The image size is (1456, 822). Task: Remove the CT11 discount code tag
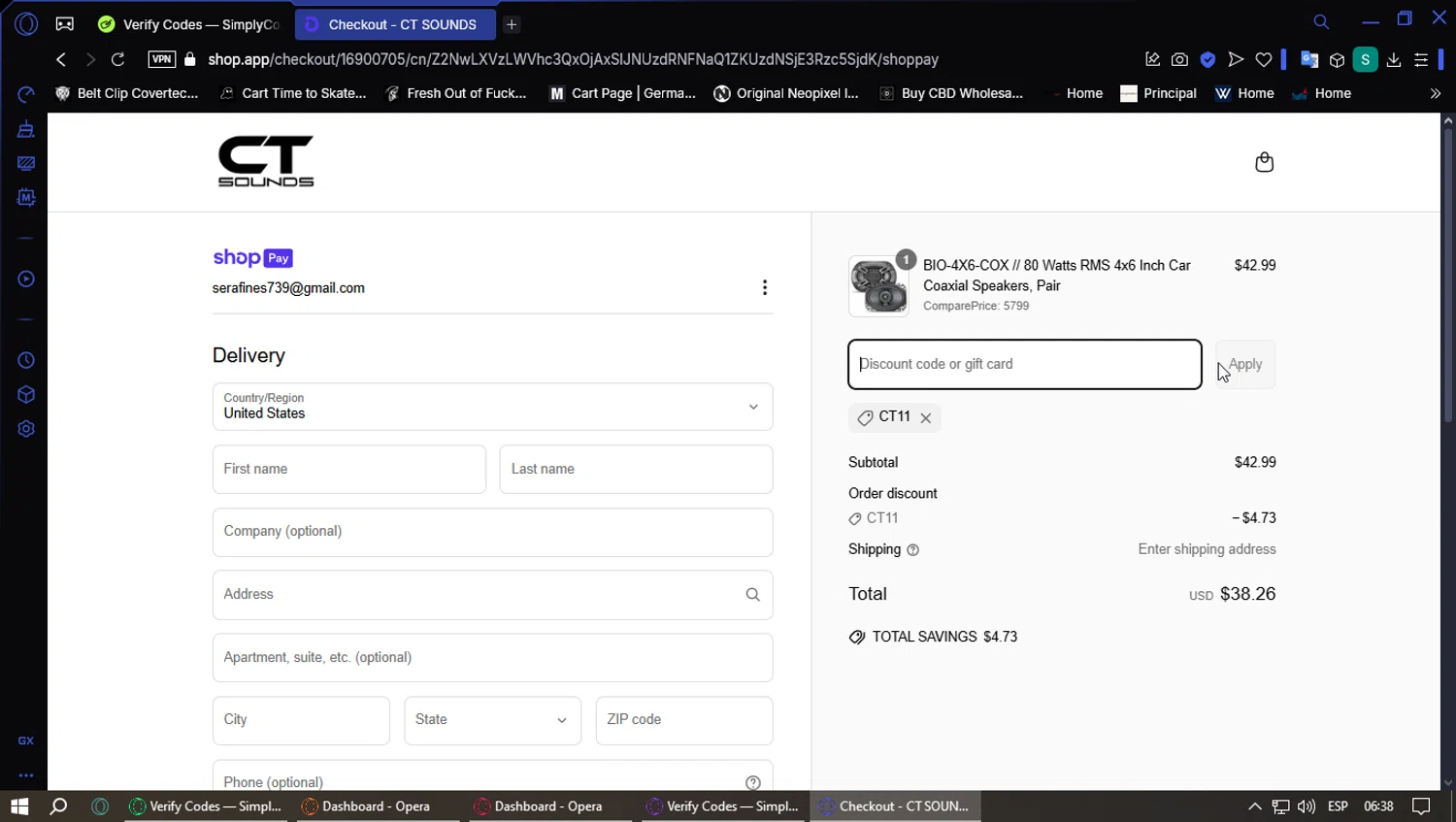pyautogui.click(x=926, y=418)
